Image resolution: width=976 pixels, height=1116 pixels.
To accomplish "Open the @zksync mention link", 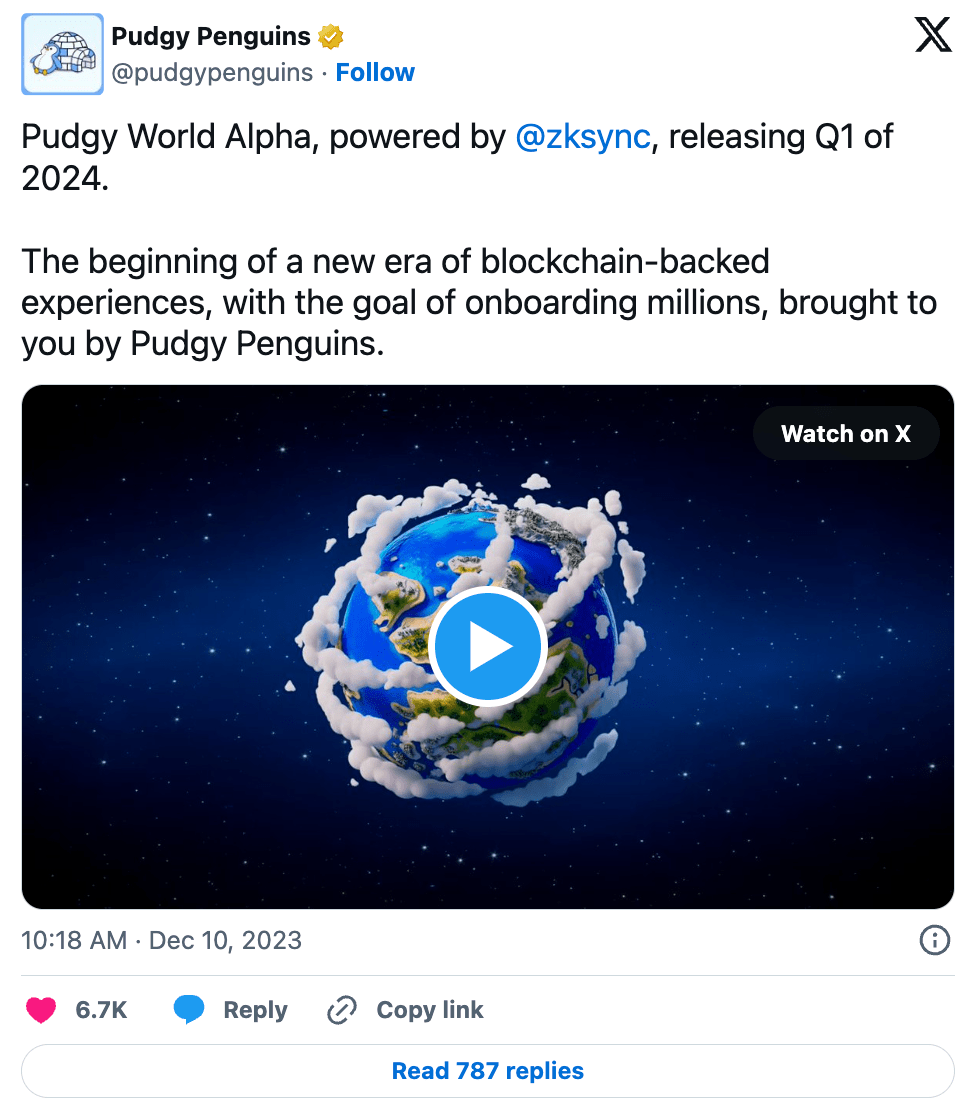I will click(582, 137).
